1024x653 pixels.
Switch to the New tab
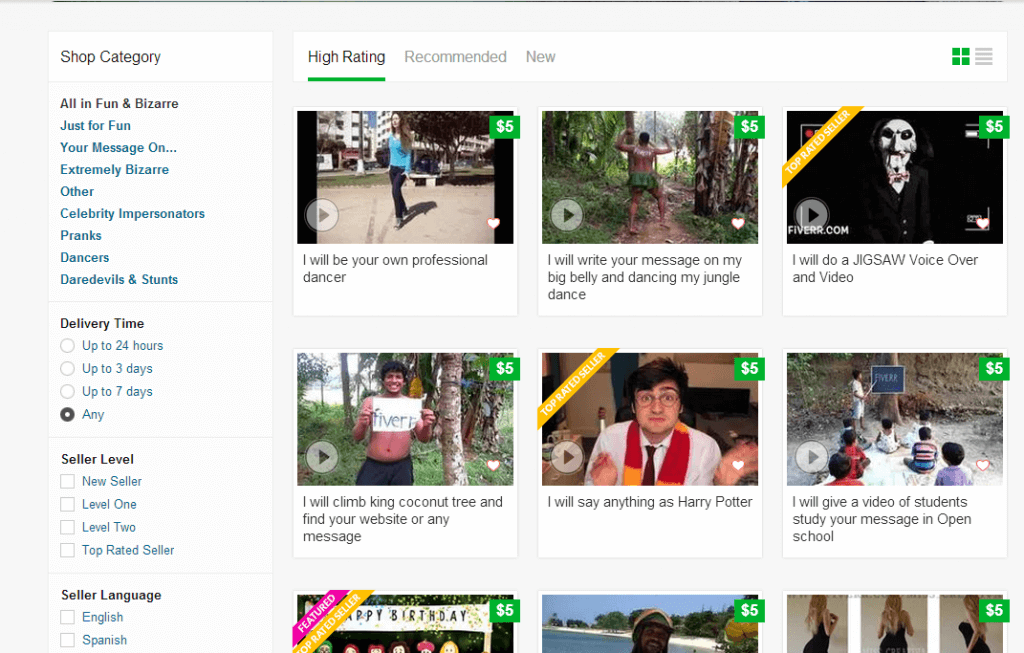pyautogui.click(x=541, y=57)
